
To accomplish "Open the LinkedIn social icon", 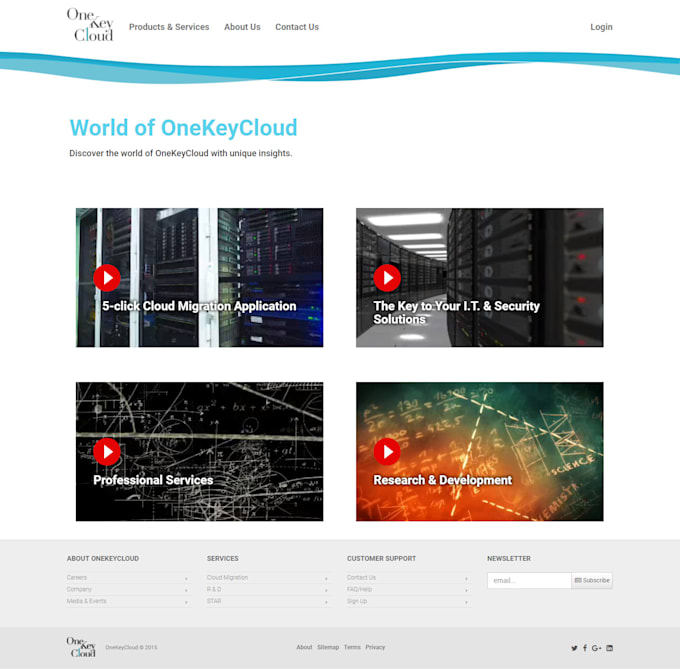I will point(609,648).
